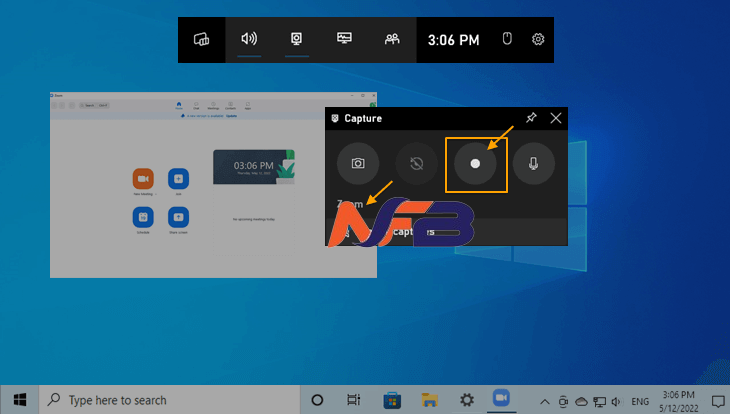
Task: Click the Join button in Zoom
Action: point(178,179)
